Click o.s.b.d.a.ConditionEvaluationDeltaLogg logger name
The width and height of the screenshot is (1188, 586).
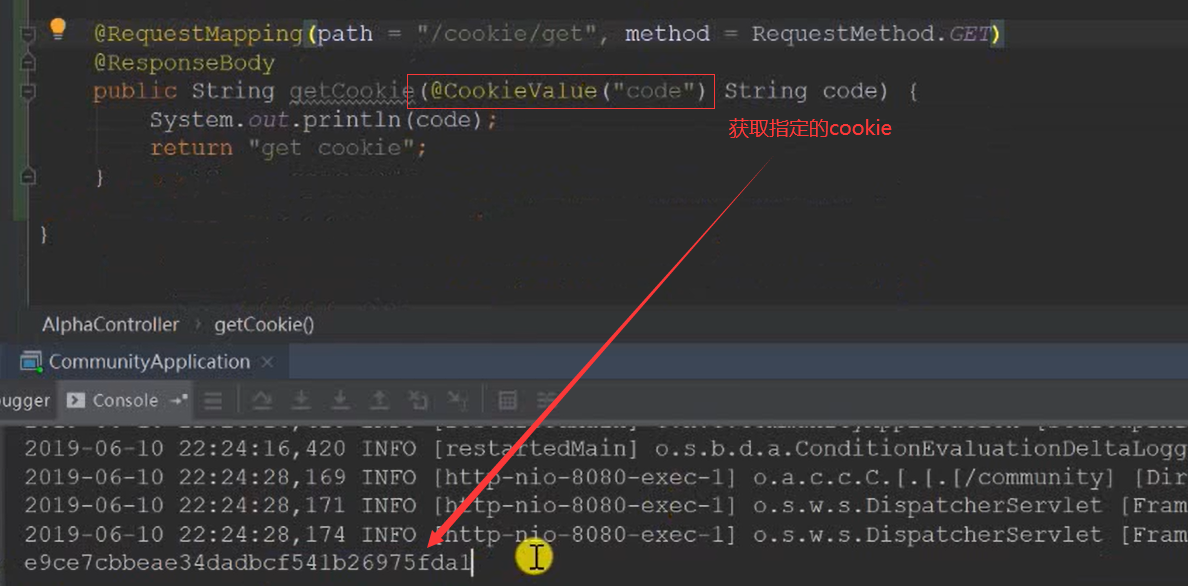coord(921,449)
